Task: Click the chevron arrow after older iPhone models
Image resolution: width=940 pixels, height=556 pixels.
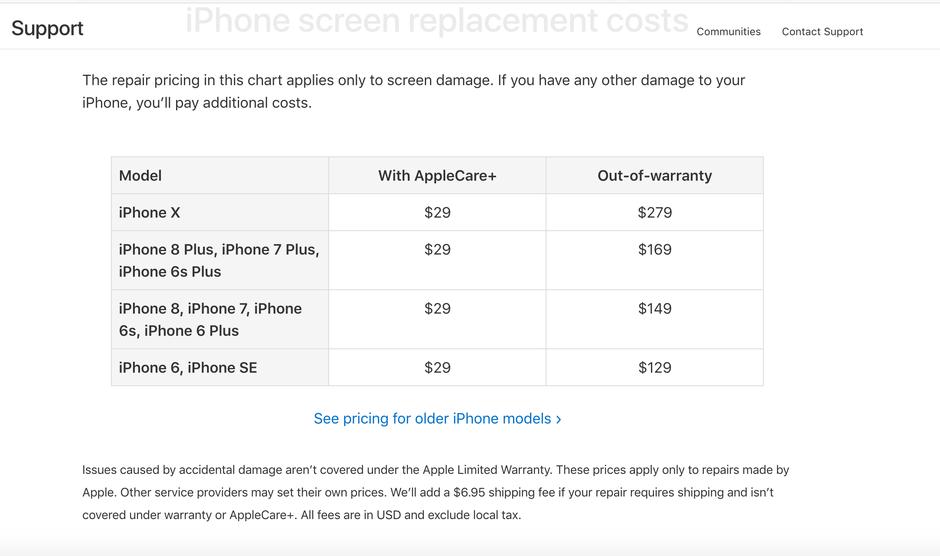Action: coord(558,419)
